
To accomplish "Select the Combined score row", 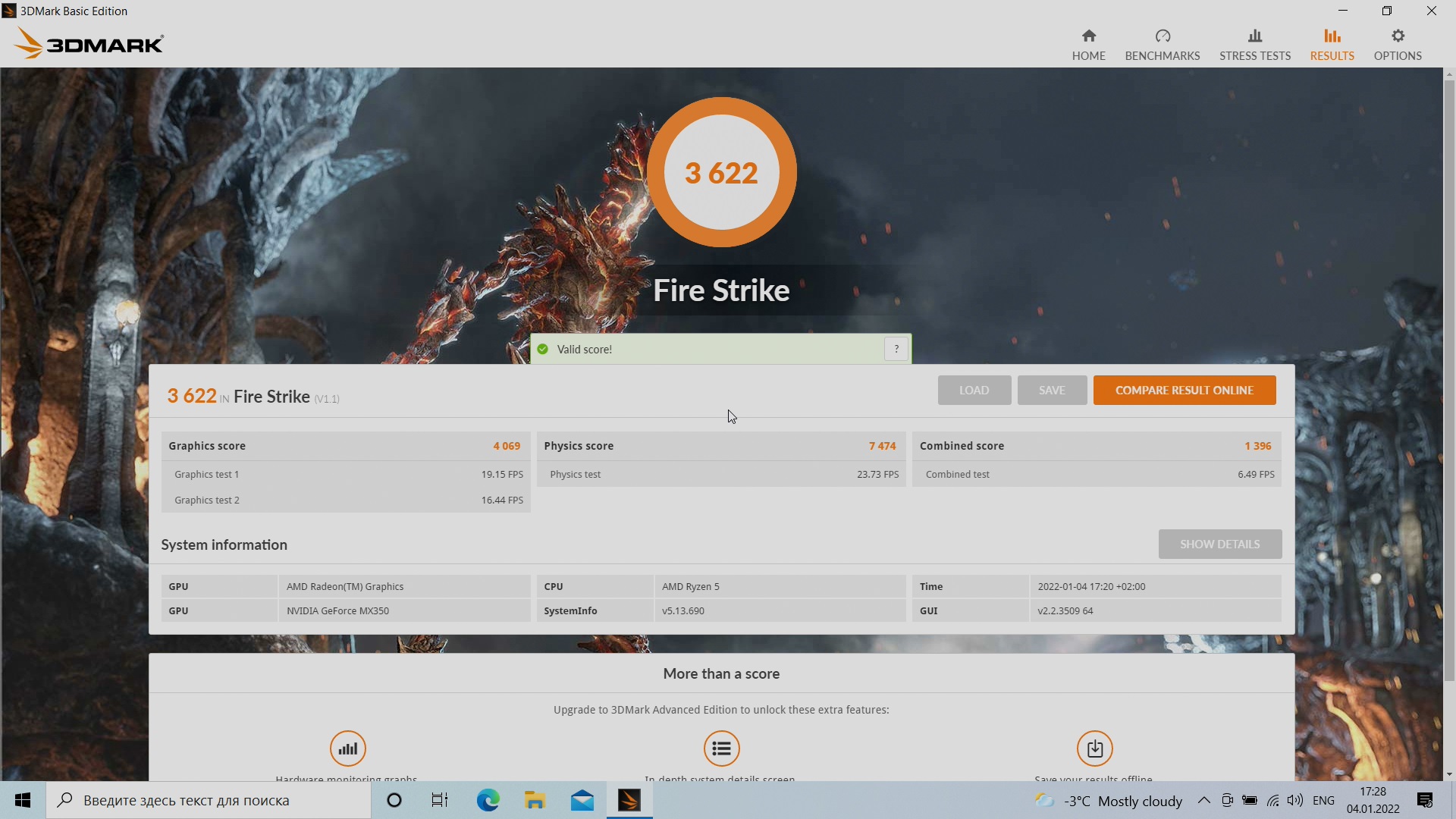I will [x=1096, y=446].
